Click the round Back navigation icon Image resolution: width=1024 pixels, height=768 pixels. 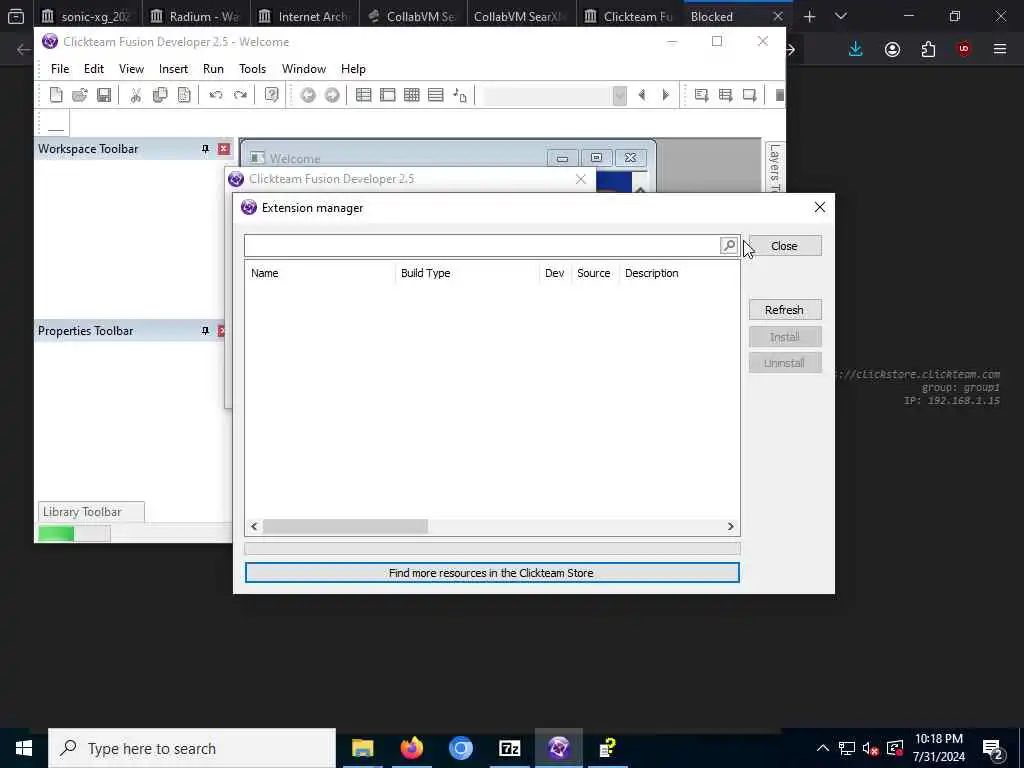coord(308,95)
